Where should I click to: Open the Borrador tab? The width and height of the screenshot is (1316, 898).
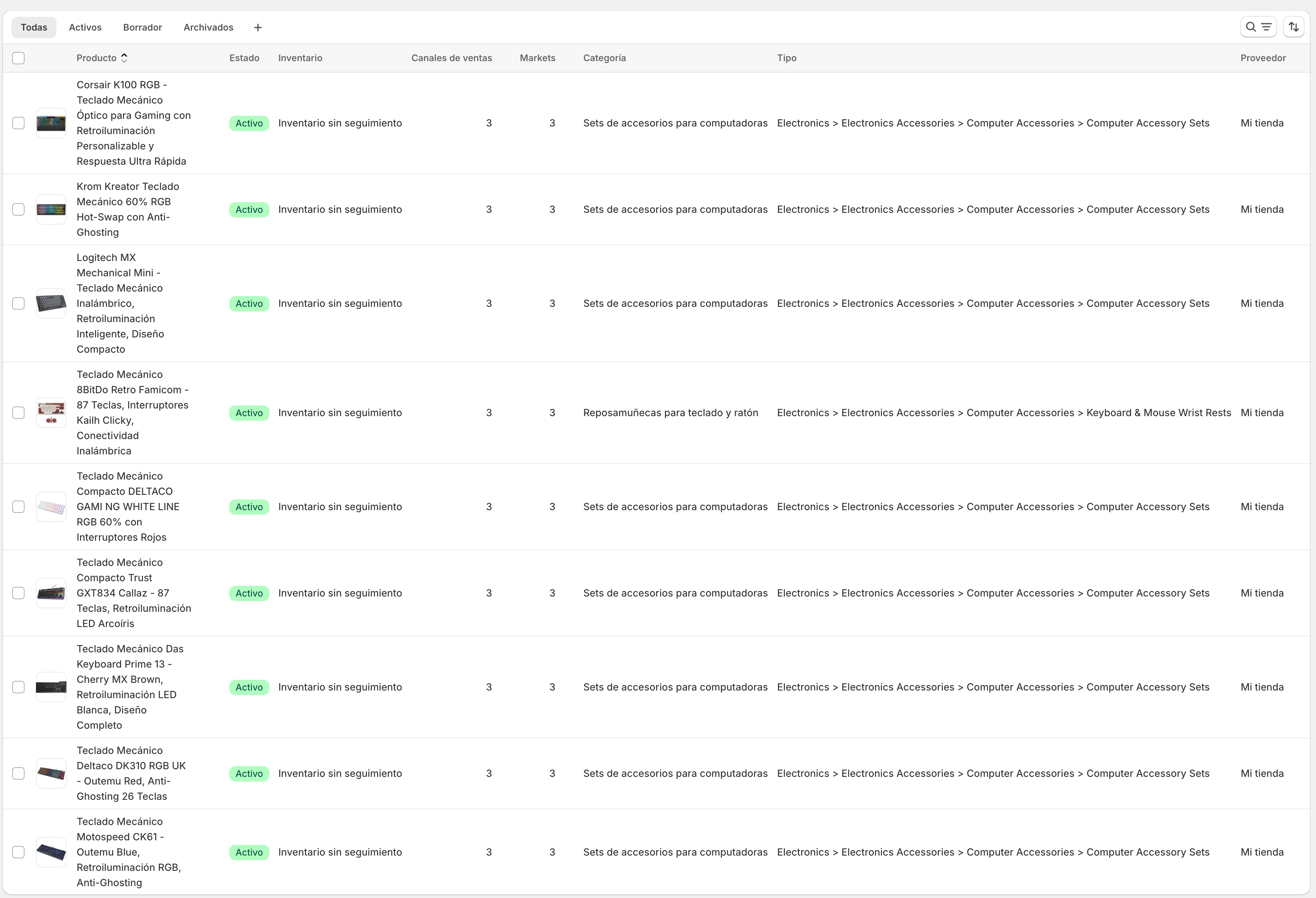coord(142,27)
